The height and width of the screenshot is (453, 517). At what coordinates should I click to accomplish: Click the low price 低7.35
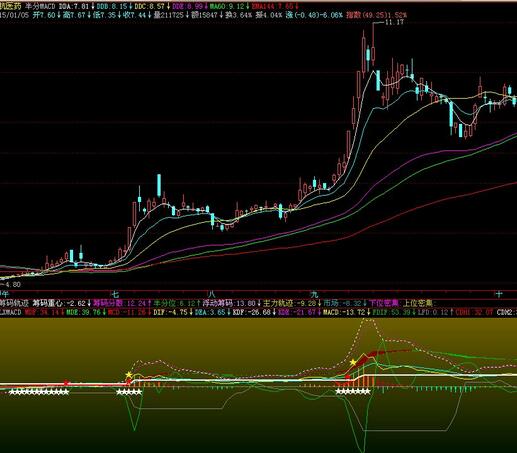(x=104, y=15)
